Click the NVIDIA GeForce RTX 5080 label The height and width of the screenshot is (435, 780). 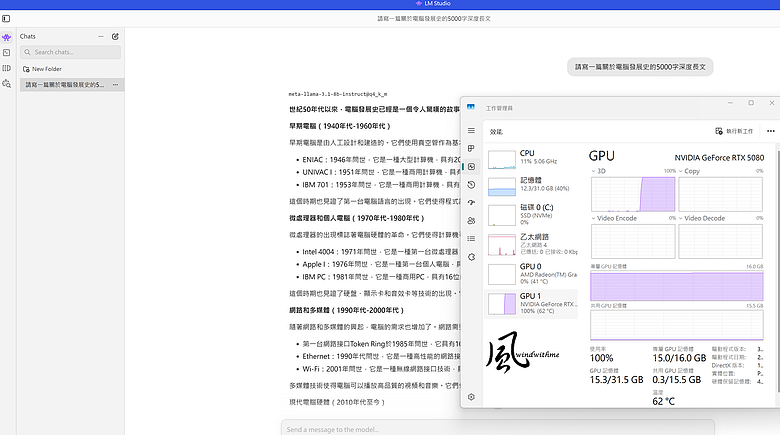tap(719, 158)
